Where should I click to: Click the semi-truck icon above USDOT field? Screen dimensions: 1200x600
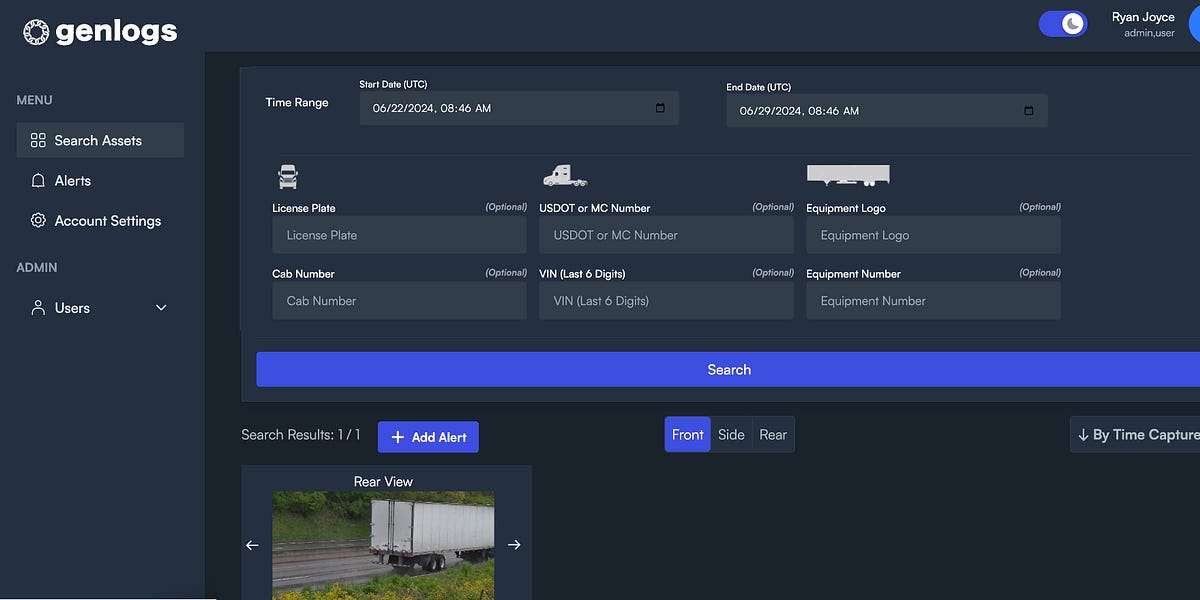coord(563,176)
